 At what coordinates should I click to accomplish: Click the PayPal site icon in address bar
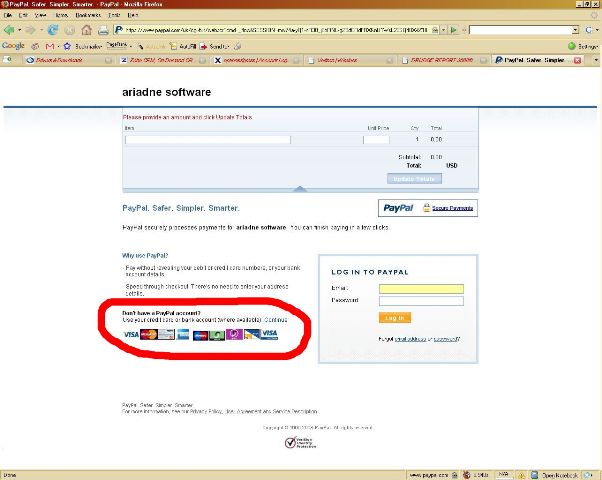(x=119, y=30)
